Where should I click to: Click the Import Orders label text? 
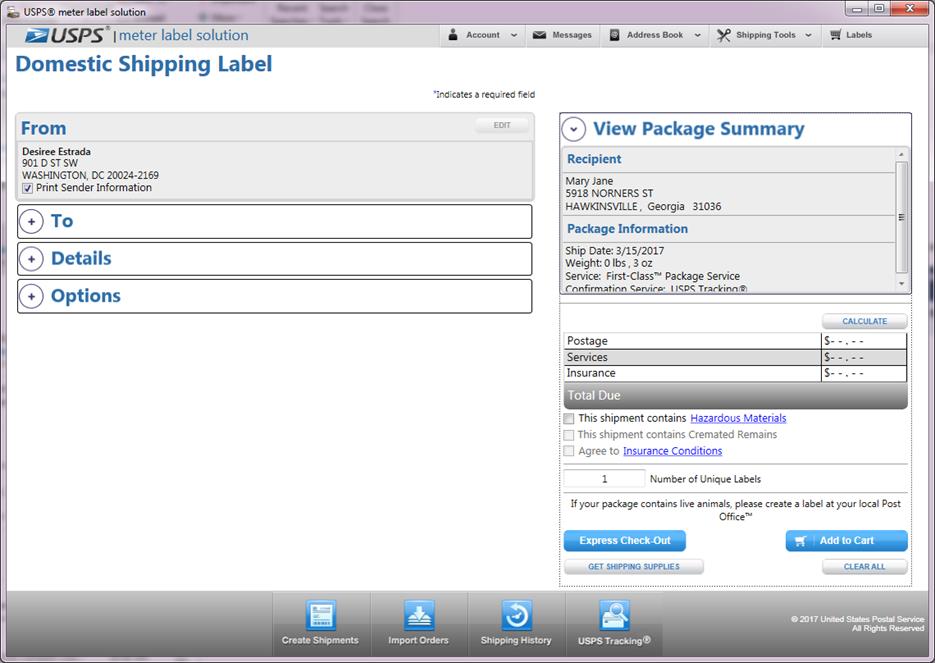418,640
